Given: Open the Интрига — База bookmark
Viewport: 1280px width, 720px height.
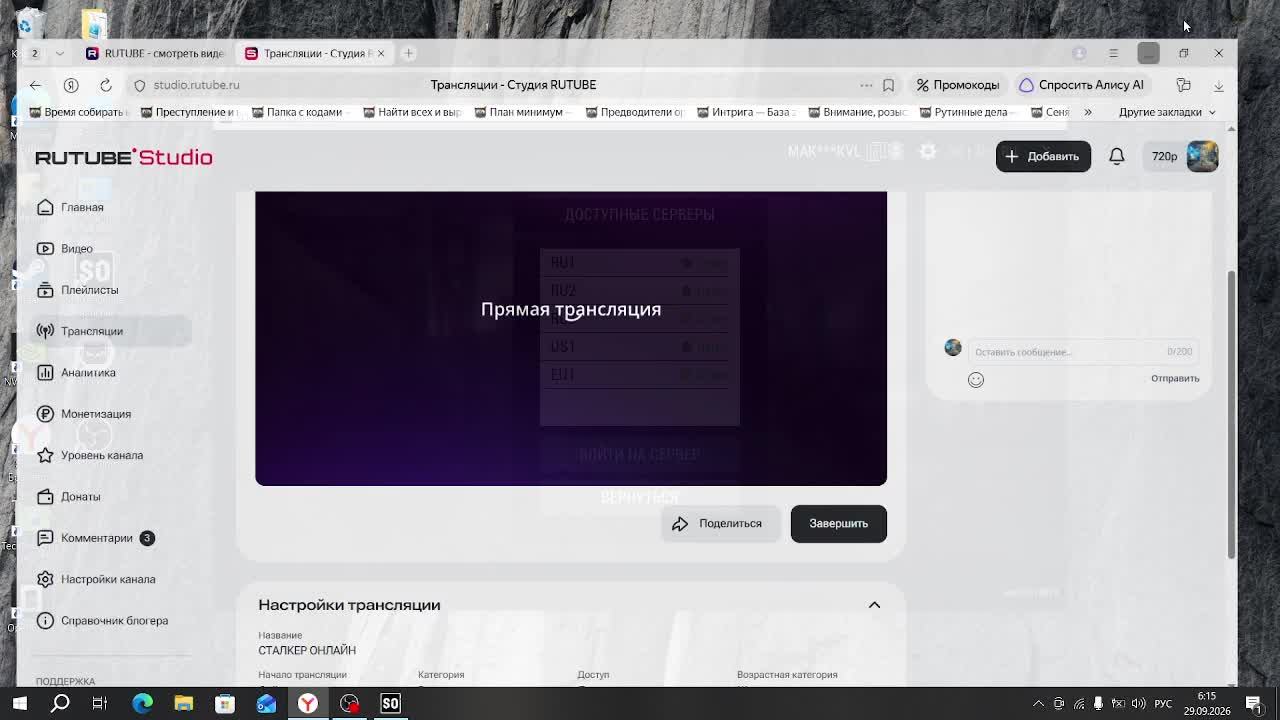Looking at the screenshot, I should click(x=747, y=112).
